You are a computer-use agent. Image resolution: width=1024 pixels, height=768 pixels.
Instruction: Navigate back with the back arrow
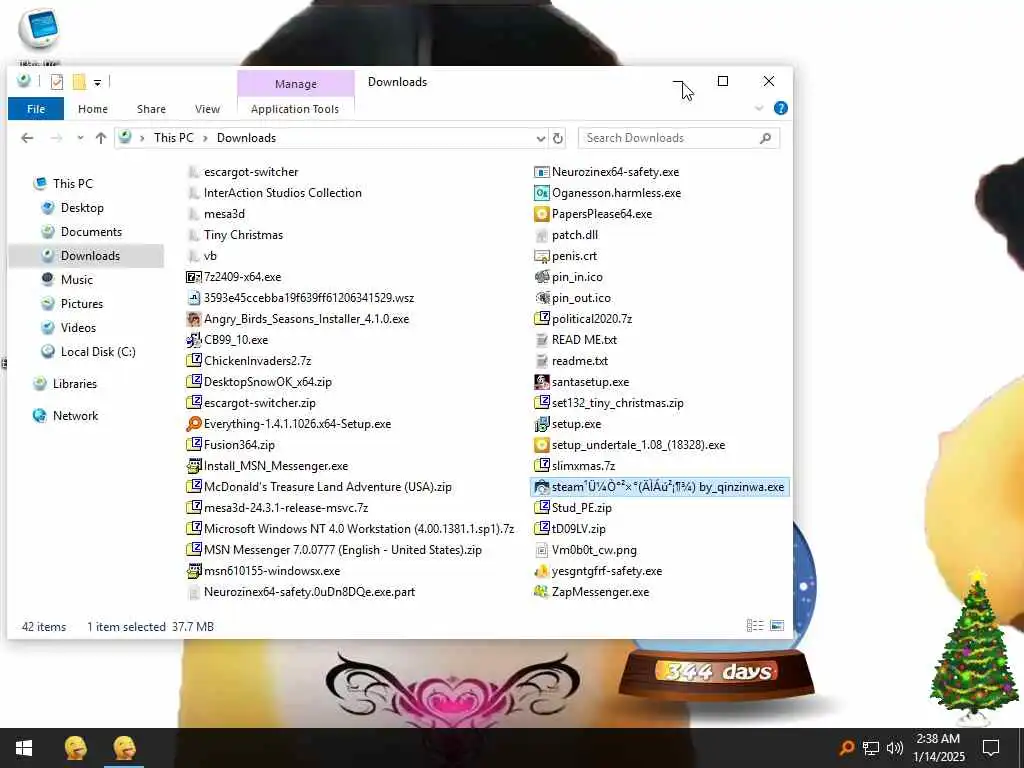pyautogui.click(x=27, y=138)
